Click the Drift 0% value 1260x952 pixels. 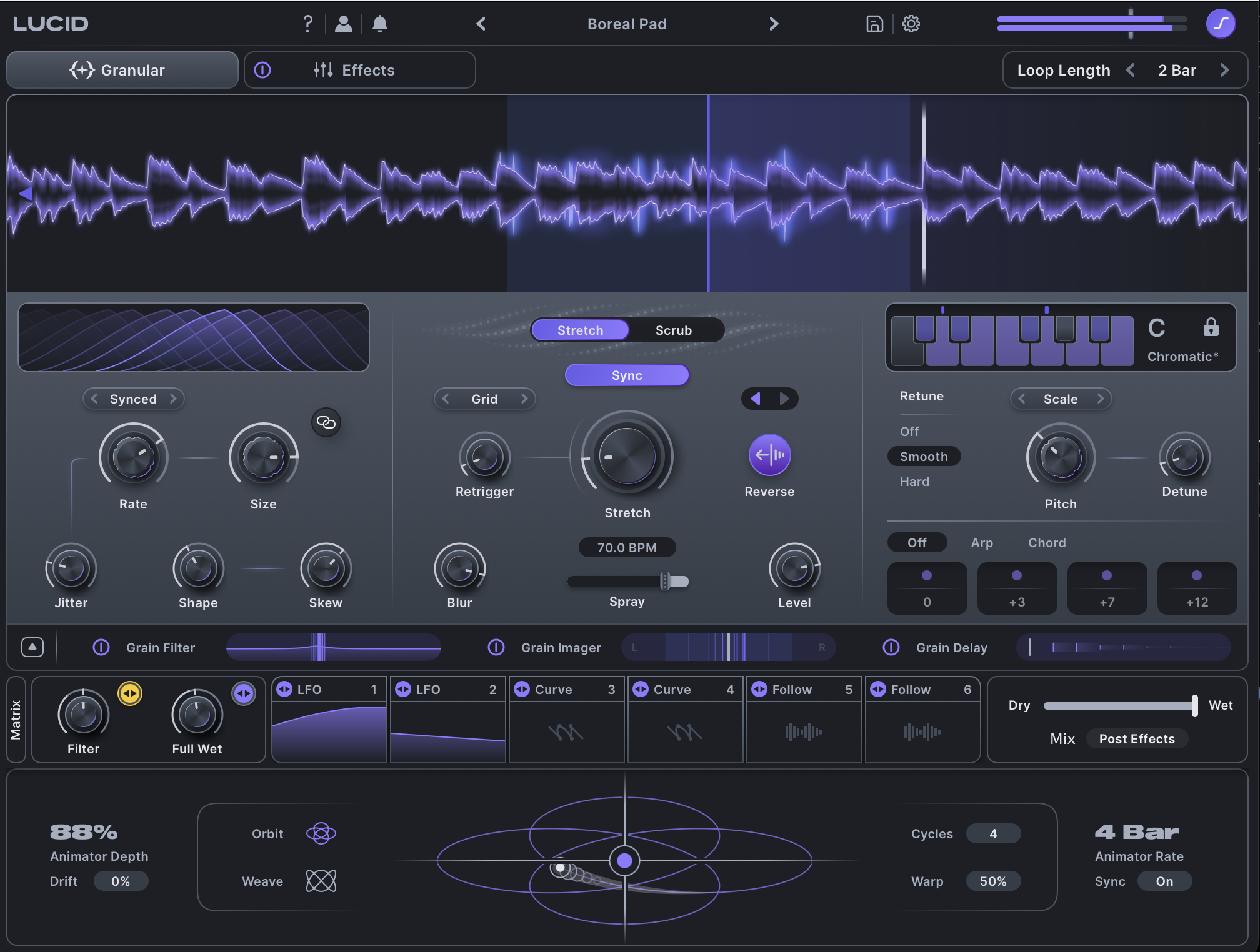click(121, 881)
